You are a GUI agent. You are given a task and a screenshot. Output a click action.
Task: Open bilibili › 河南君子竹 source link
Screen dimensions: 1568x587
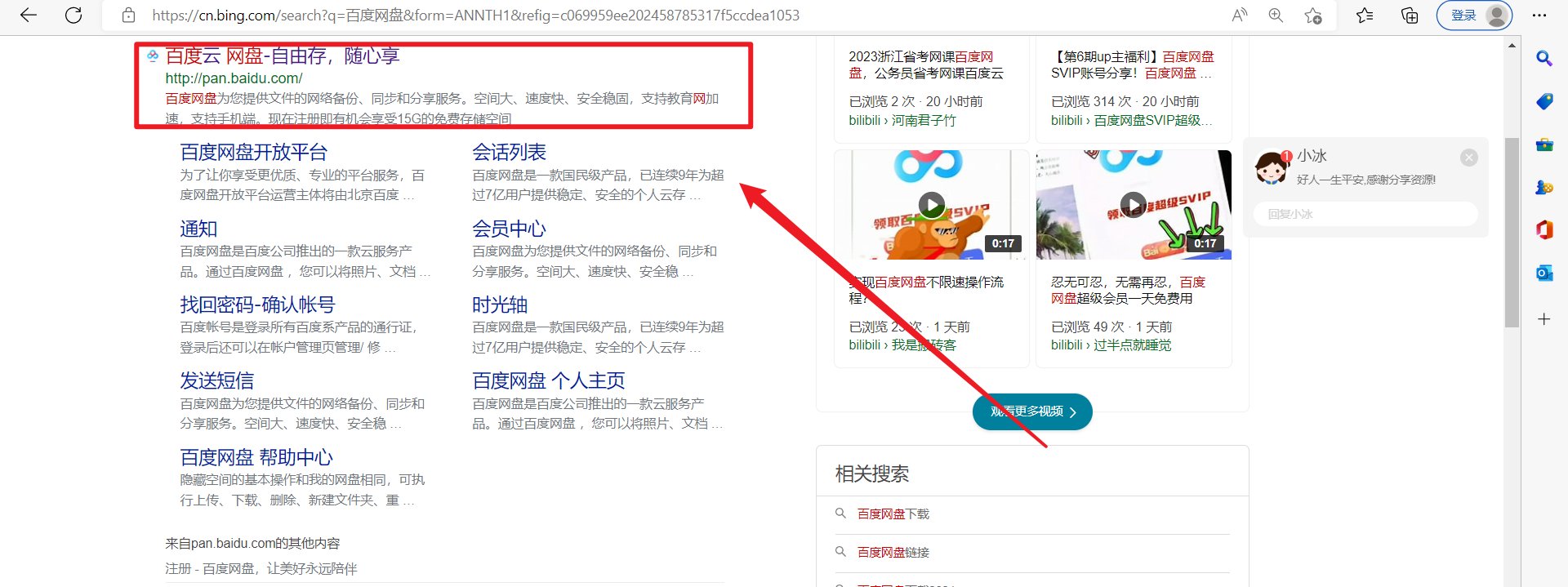tap(902, 120)
